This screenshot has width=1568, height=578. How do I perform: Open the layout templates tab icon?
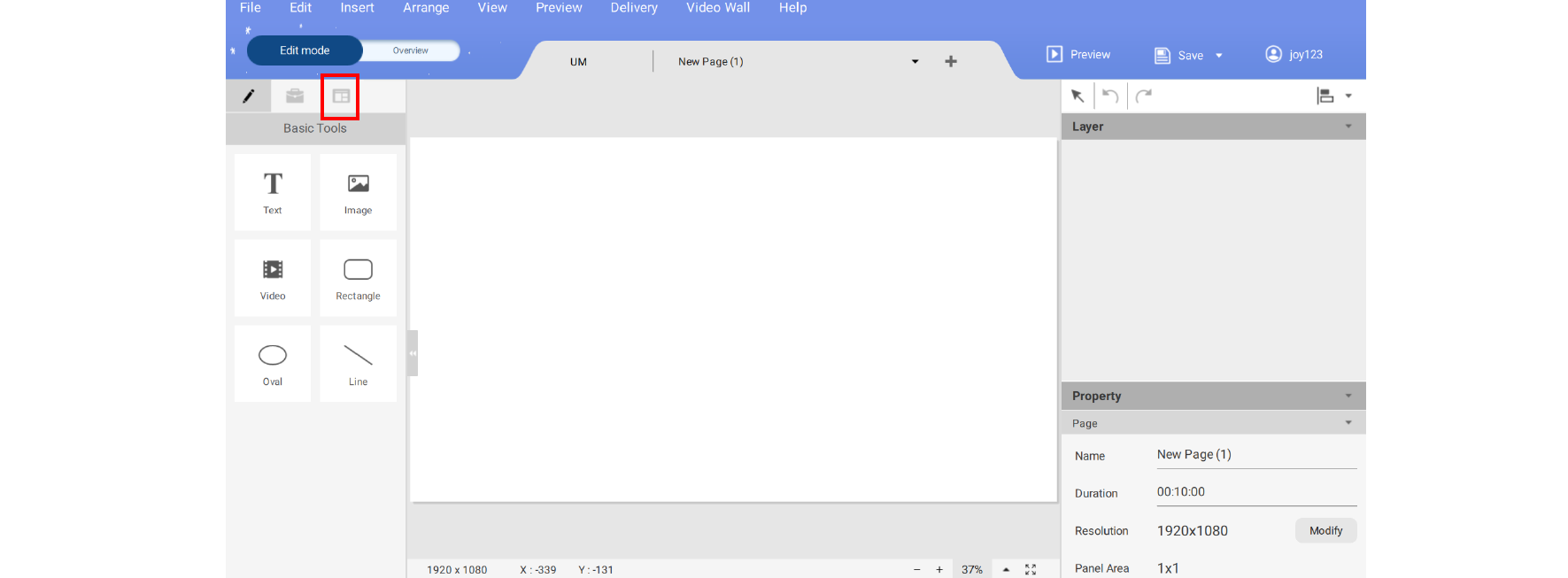[x=341, y=96]
